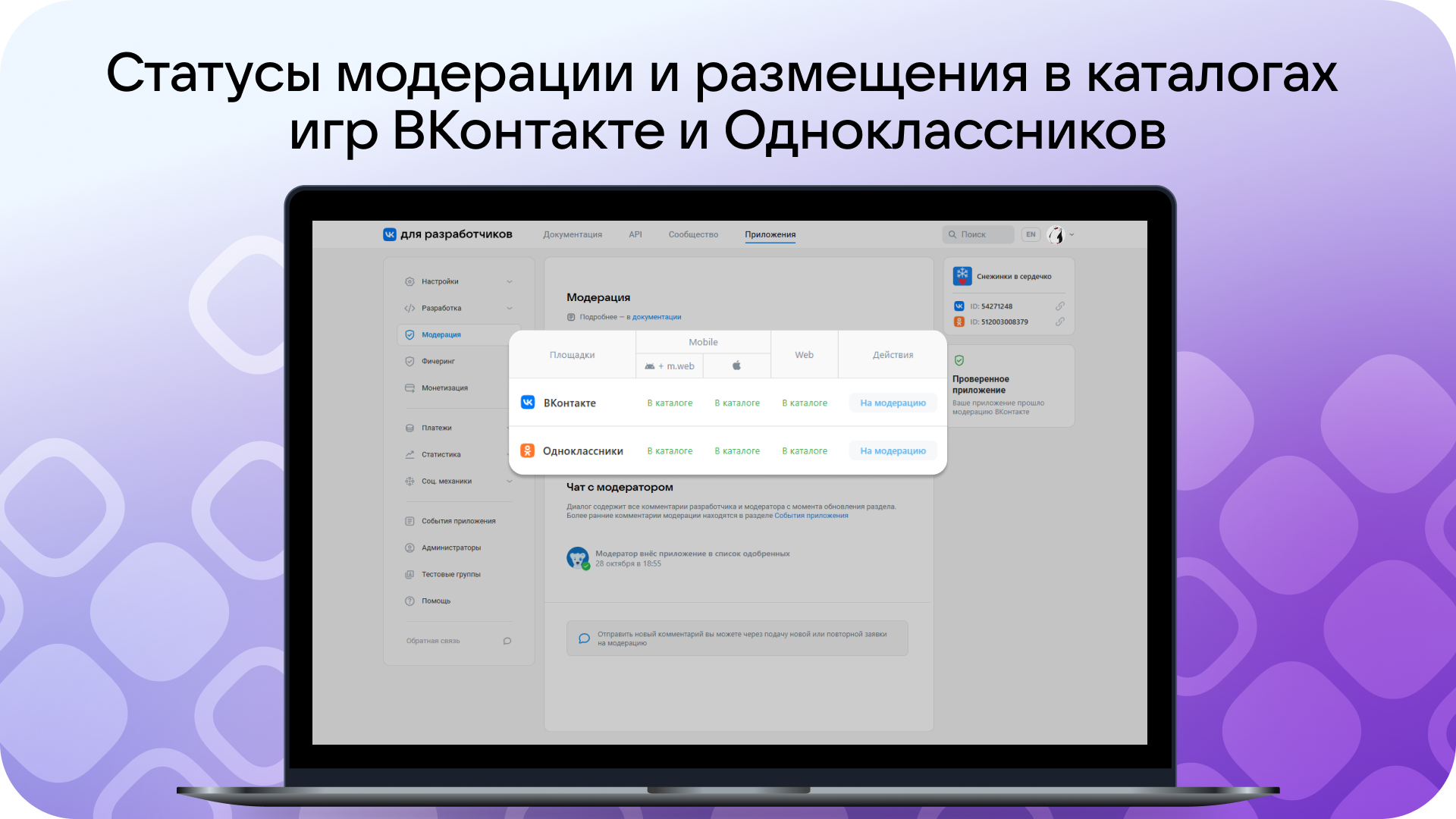Click copy link icon beside ID 54271248
Screen dimensions: 1456x819
pyautogui.click(x=1059, y=306)
